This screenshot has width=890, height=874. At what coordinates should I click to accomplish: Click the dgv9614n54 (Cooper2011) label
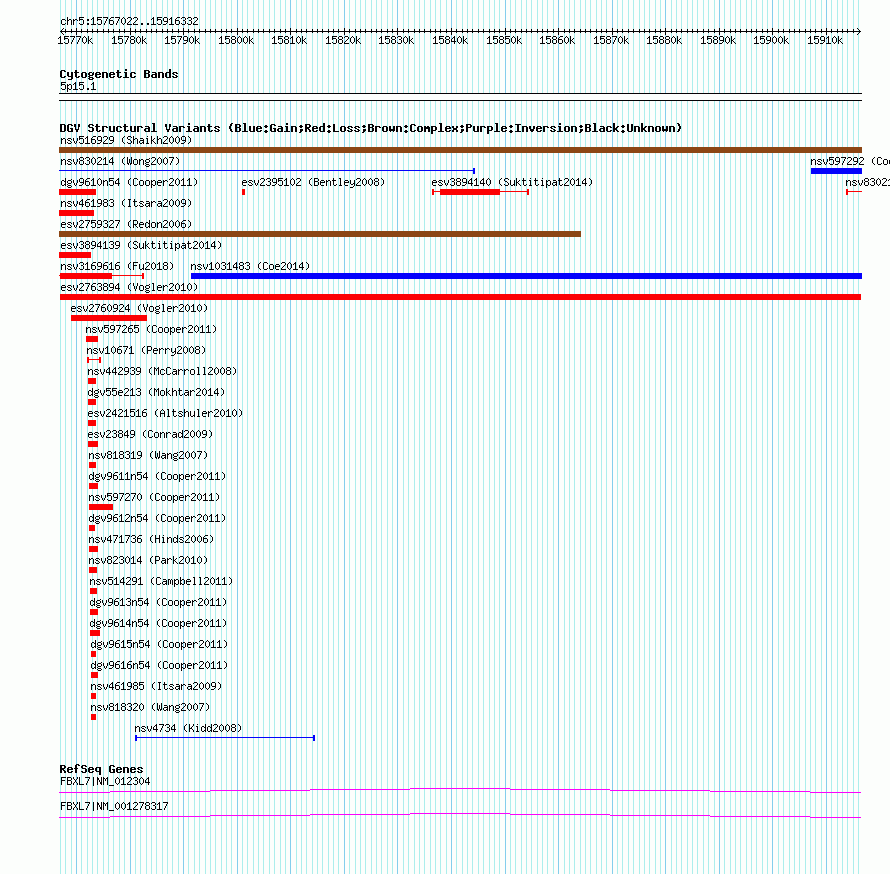(x=158, y=623)
